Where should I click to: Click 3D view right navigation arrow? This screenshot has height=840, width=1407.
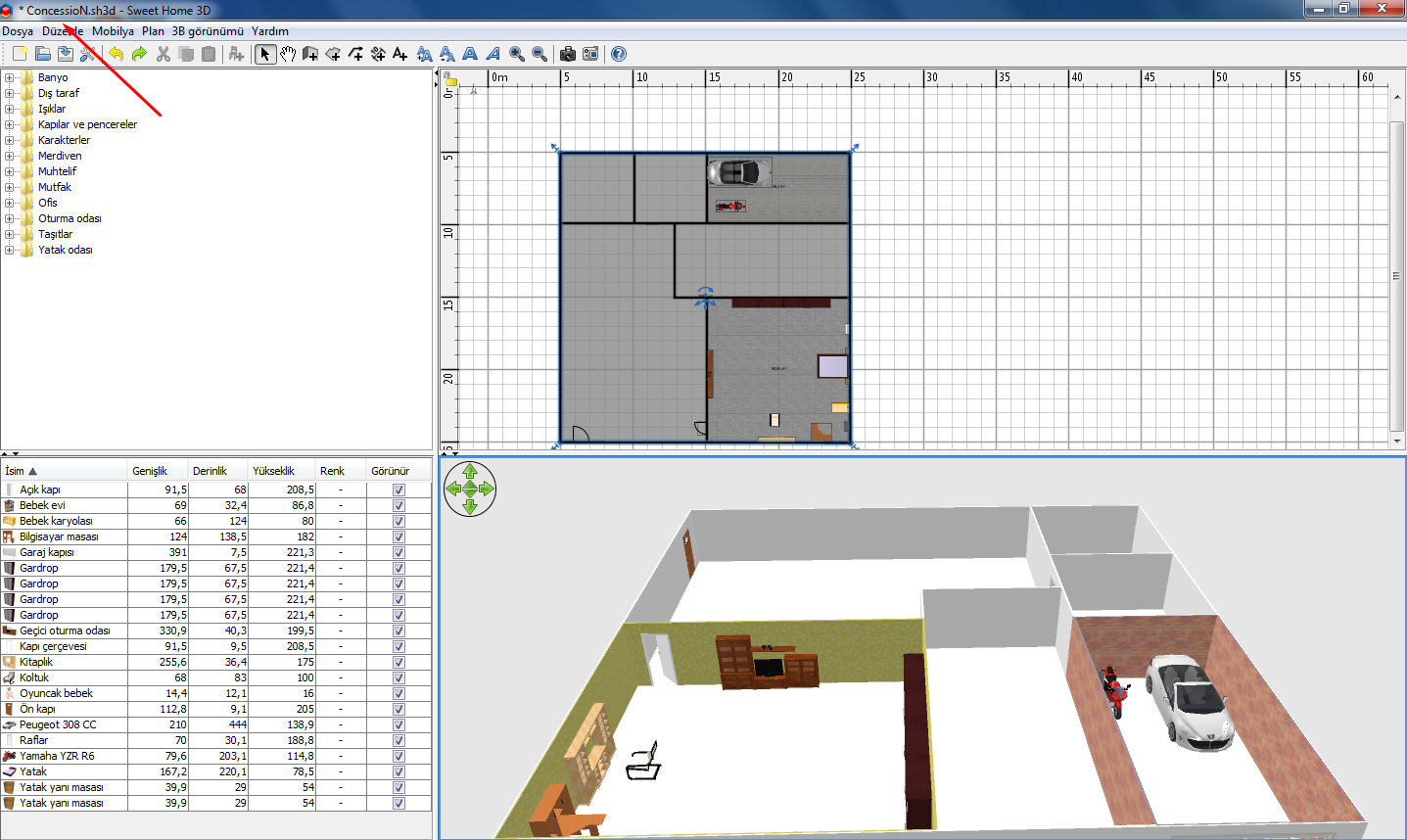coord(487,489)
